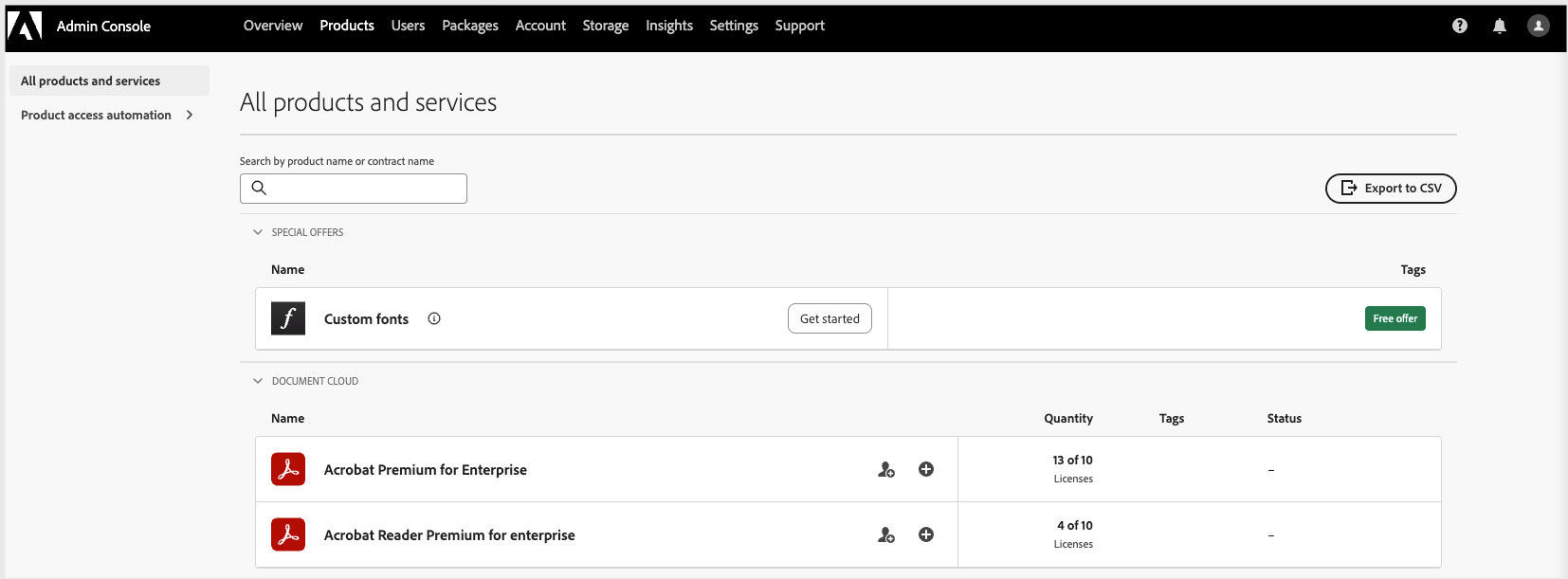Expand Product access automation chevron

click(x=190, y=115)
